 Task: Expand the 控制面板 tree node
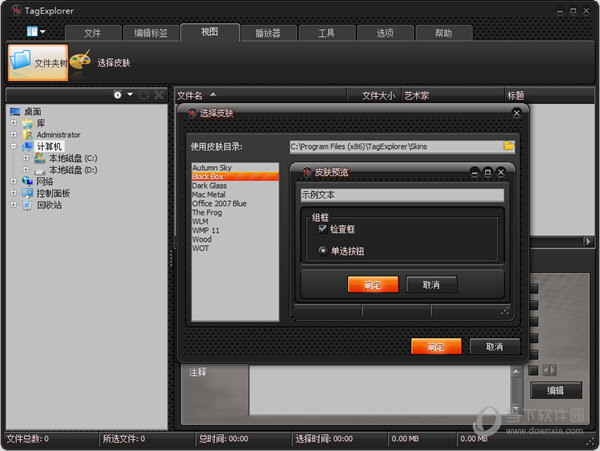[x=13, y=193]
